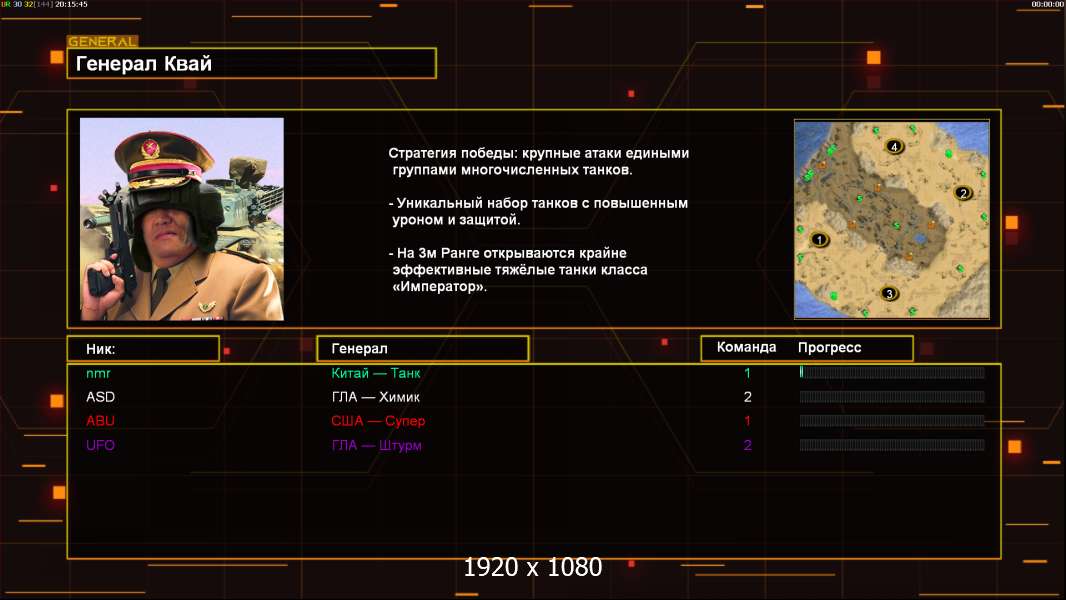Click start position marker 2 on minimap
The height and width of the screenshot is (600, 1066).
[963, 193]
